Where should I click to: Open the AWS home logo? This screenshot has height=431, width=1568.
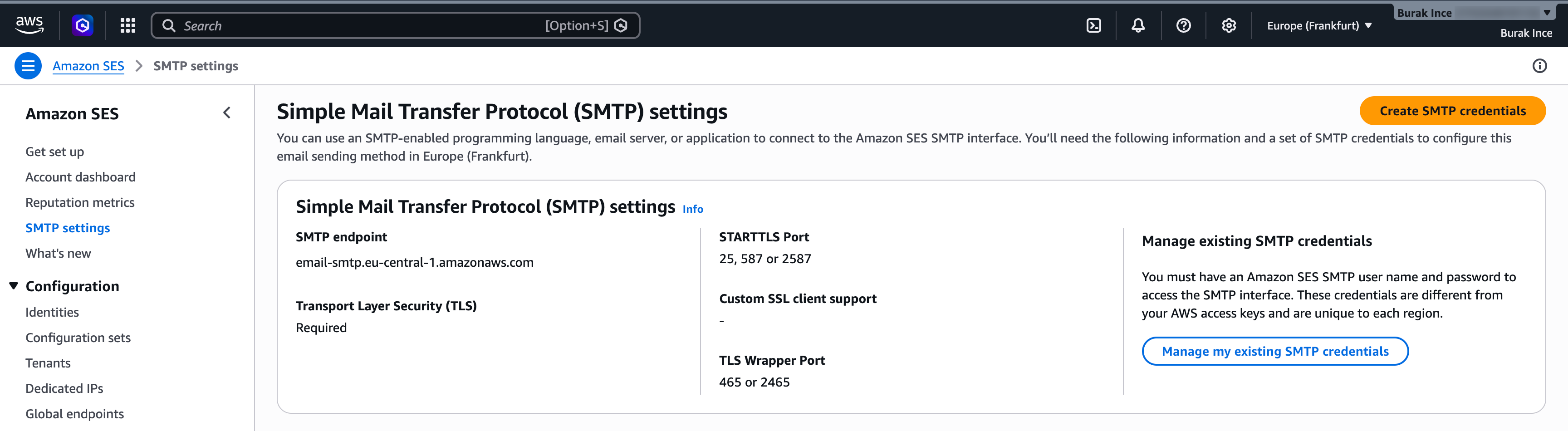(29, 25)
